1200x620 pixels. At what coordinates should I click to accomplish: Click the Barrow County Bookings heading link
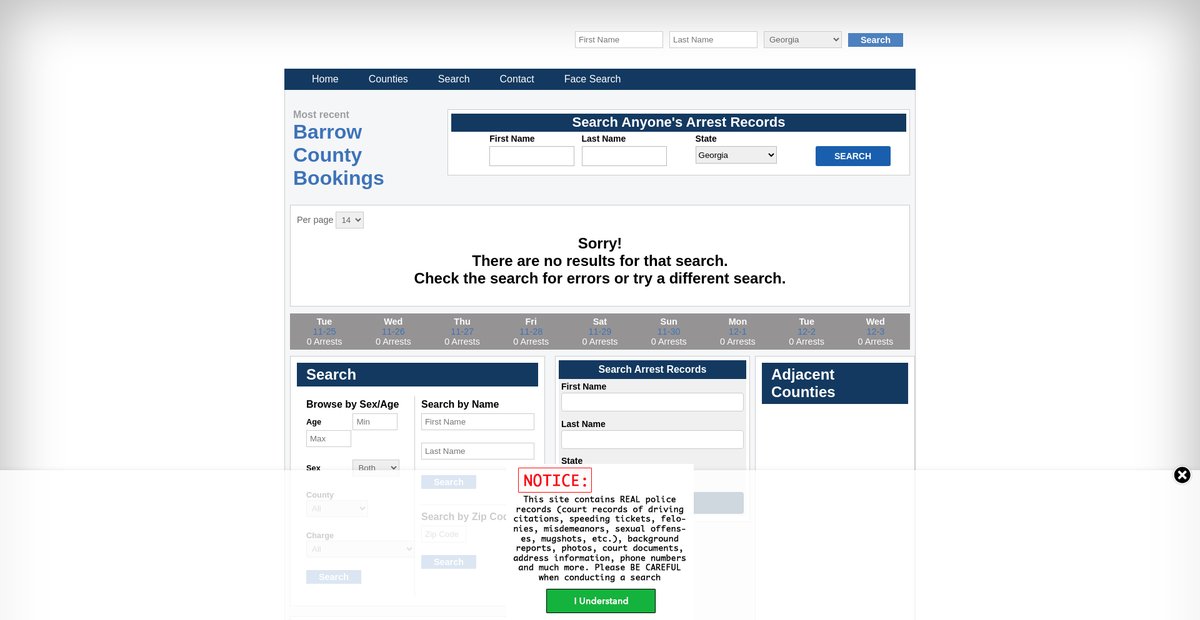(338, 155)
